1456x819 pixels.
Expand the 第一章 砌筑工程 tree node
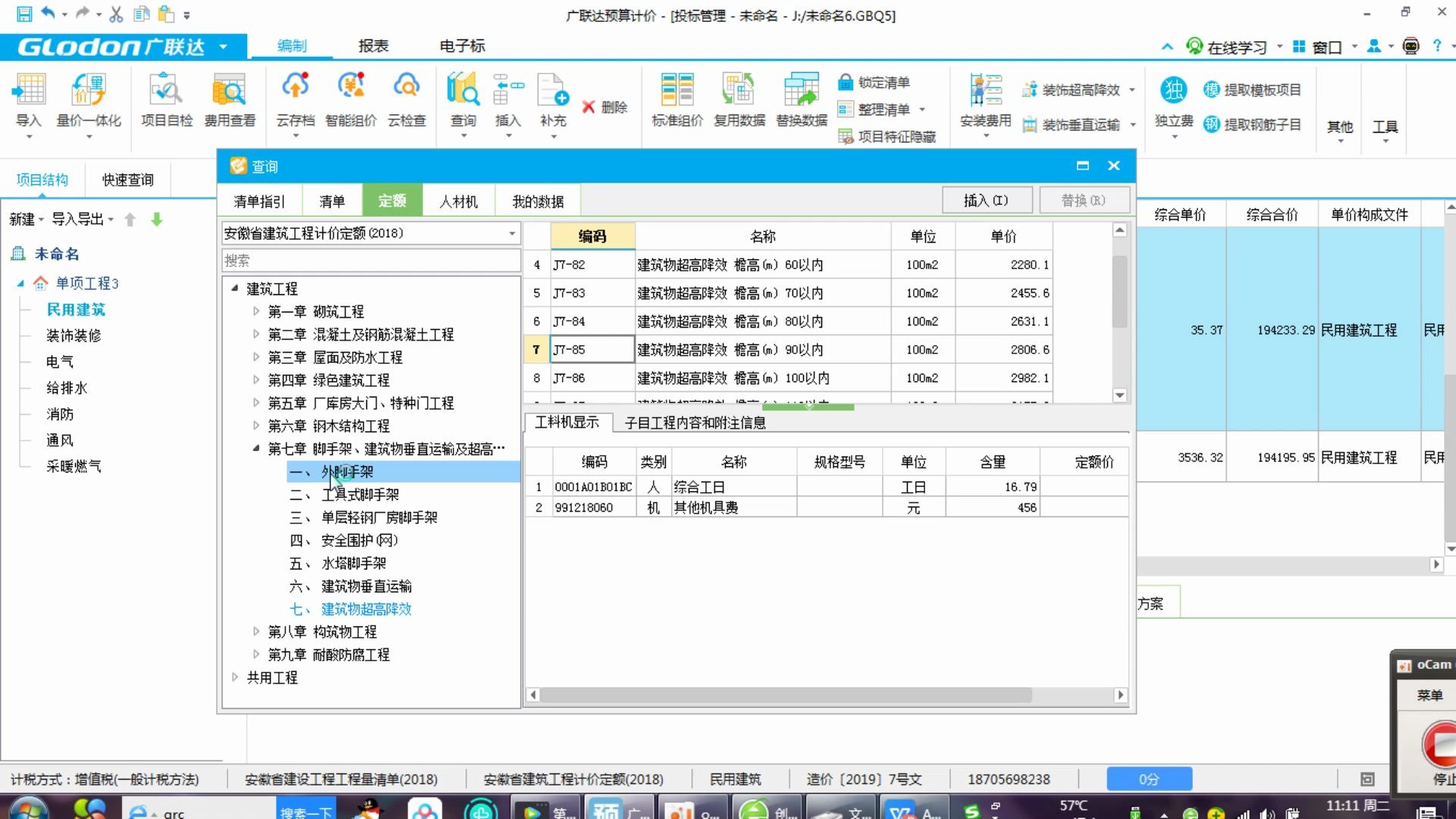(256, 311)
